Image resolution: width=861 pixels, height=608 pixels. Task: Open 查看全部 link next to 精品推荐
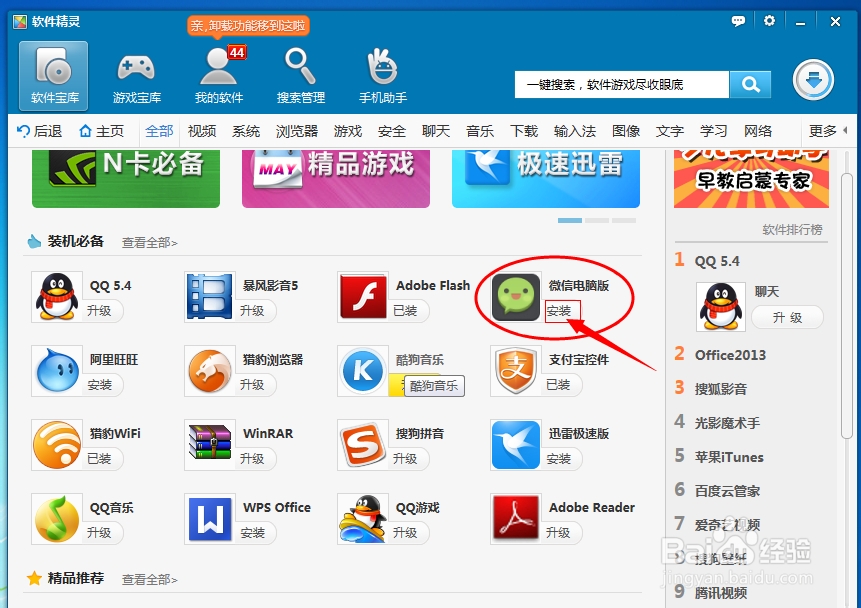(149, 579)
